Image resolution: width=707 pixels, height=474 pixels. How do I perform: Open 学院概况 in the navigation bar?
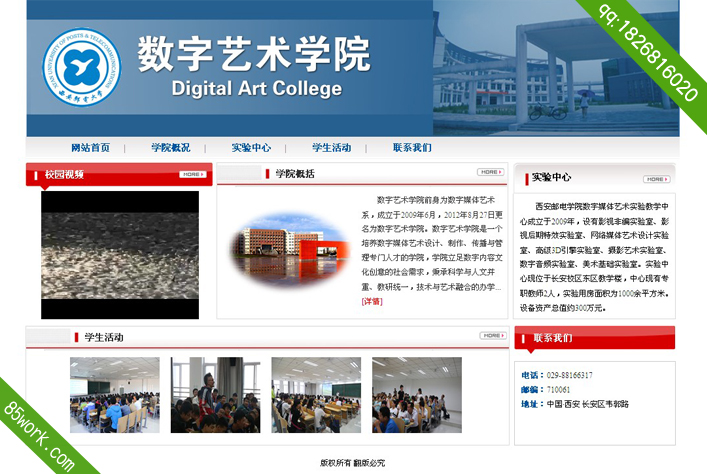click(x=171, y=147)
